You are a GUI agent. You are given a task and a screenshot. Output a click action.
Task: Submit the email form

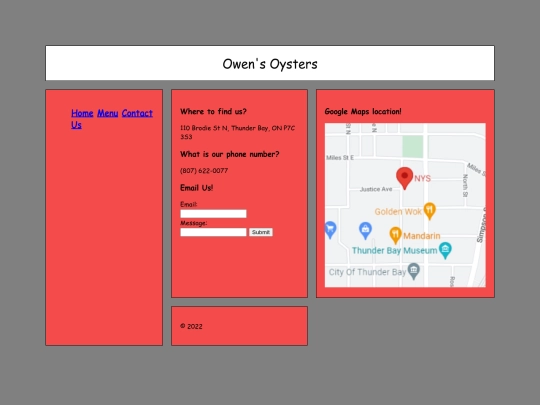click(261, 232)
